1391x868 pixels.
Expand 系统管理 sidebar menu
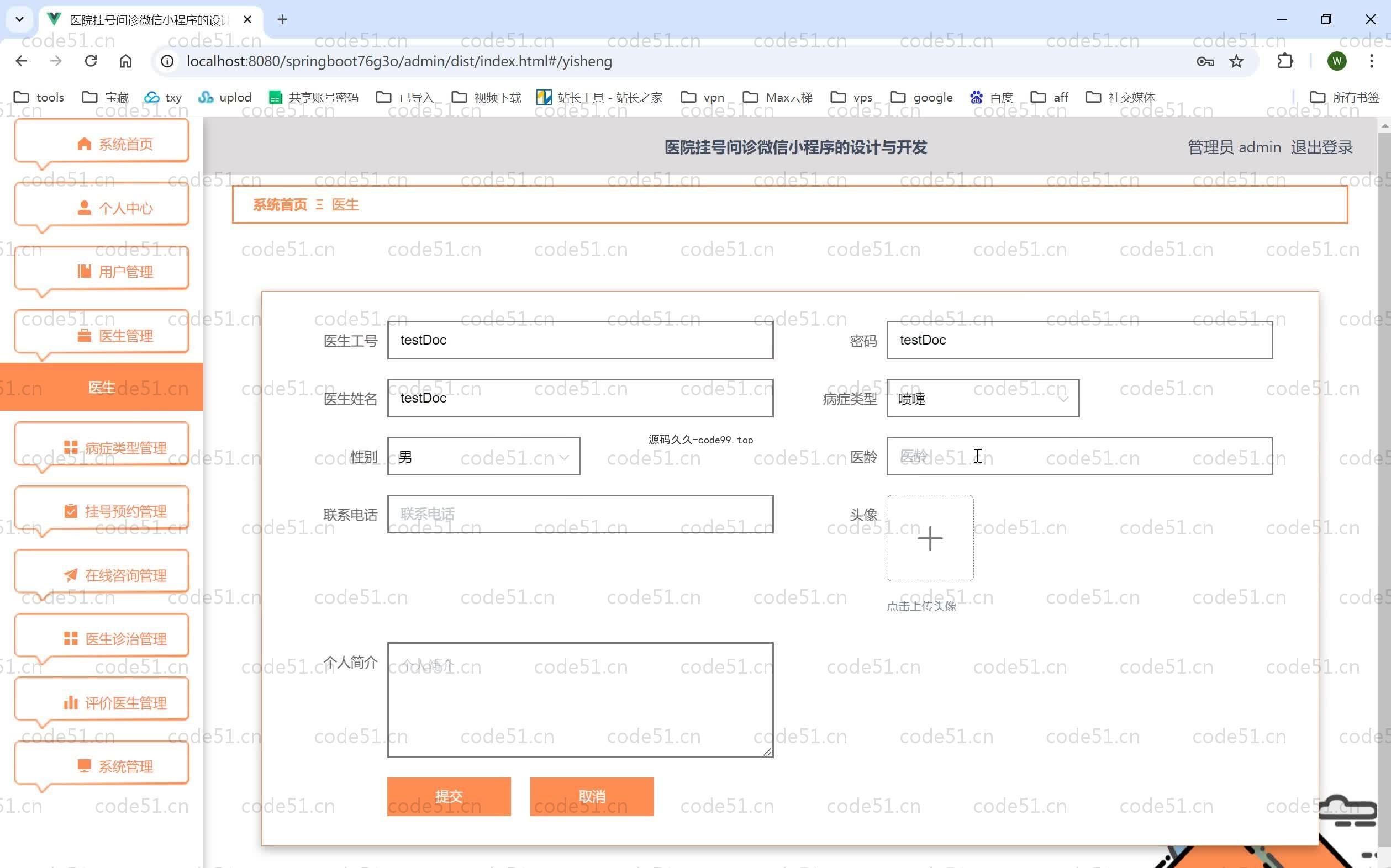pyautogui.click(x=102, y=766)
